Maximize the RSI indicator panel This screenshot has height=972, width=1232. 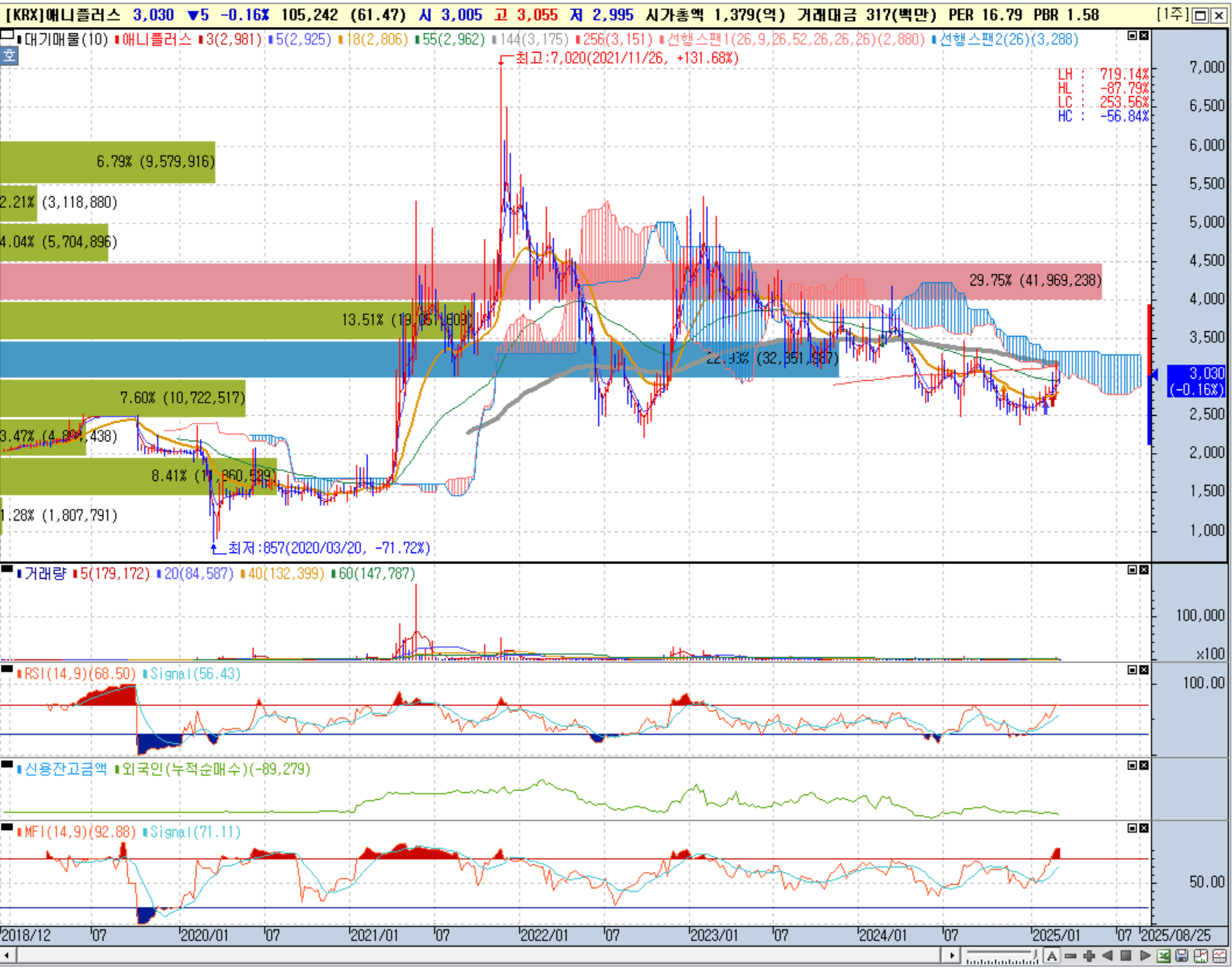click(1132, 669)
